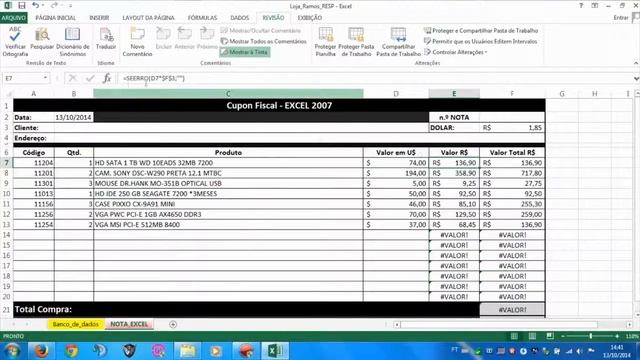Click Compartilhar Pasta de Trabalho icon
This screenshot has width=640, height=360.
pos(398,41)
